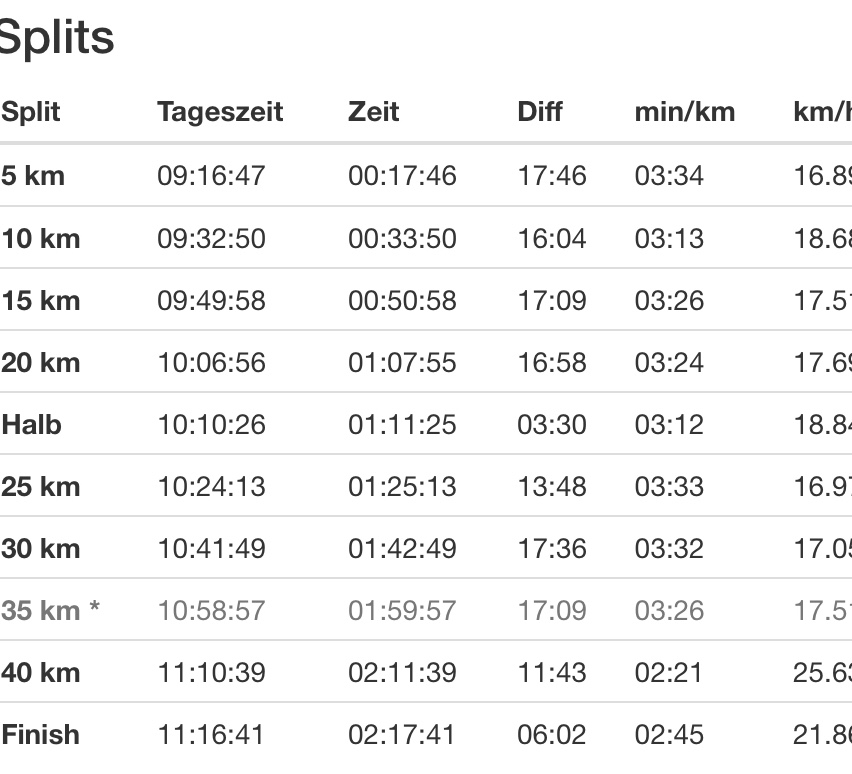The height and width of the screenshot is (774, 852).
Task: Select the Halb split row label
Action: tap(32, 424)
